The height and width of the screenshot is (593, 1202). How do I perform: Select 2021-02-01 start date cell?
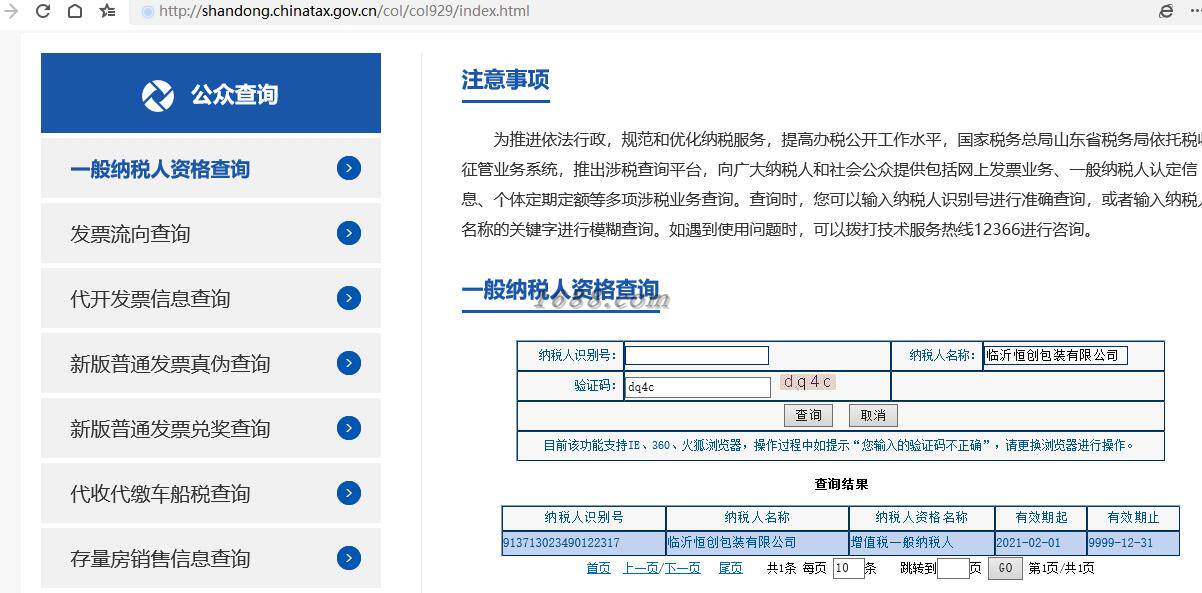point(1041,542)
